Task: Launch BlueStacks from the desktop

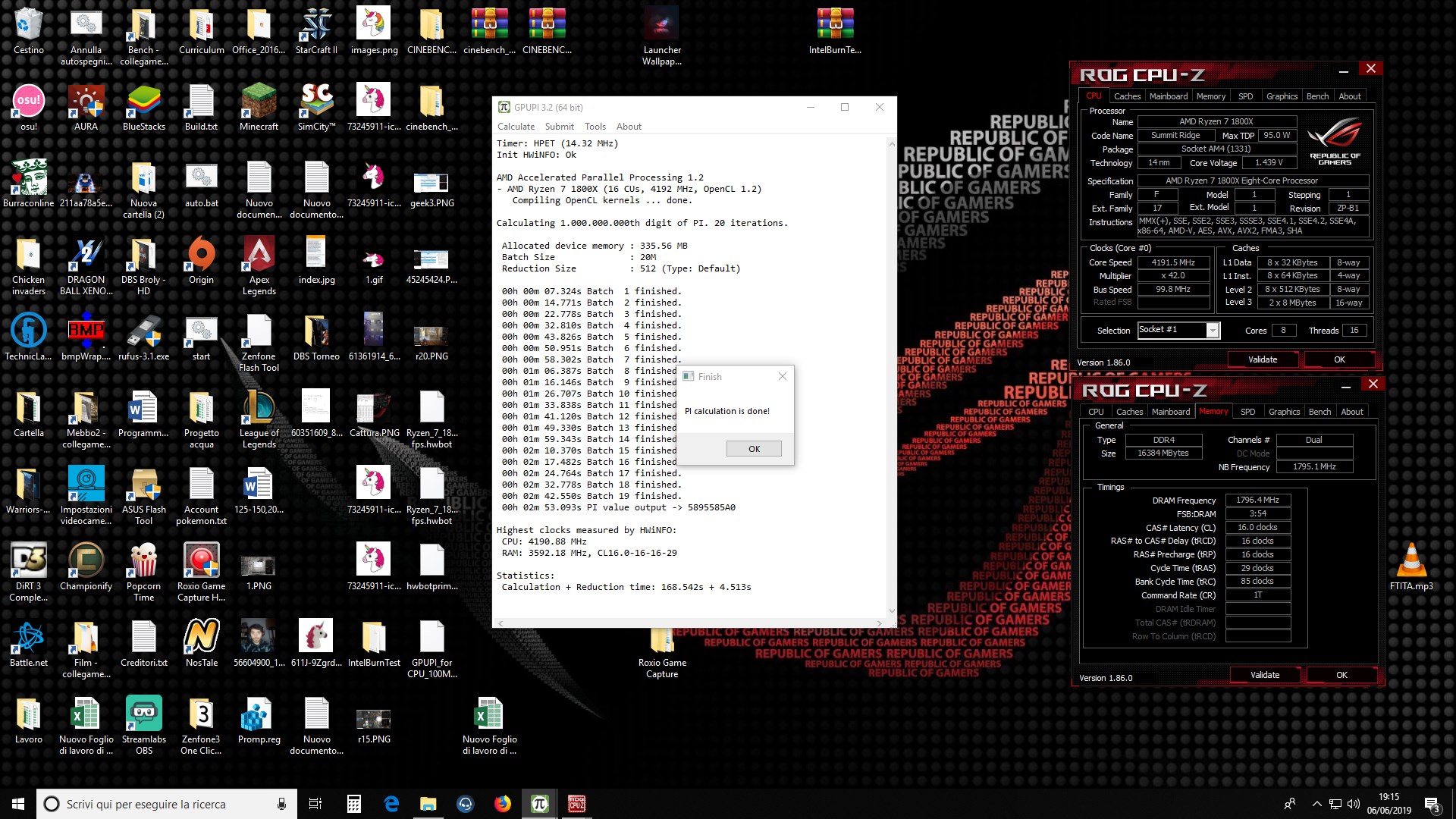Action: point(143,108)
